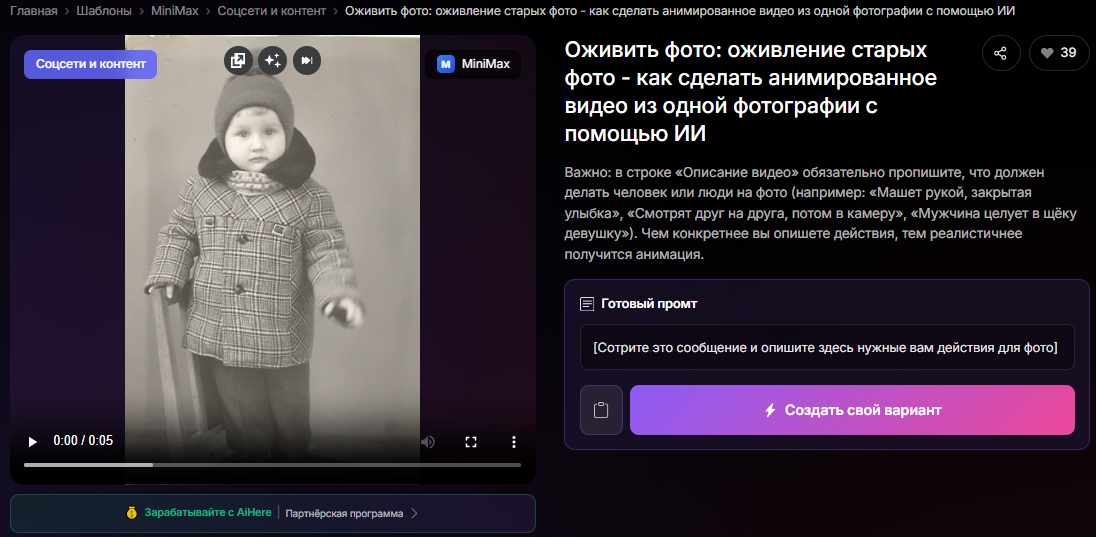1096x537 pixels.
Task: Go to the Шаблоны breadcrumb
Action: [x=105, y=11]
